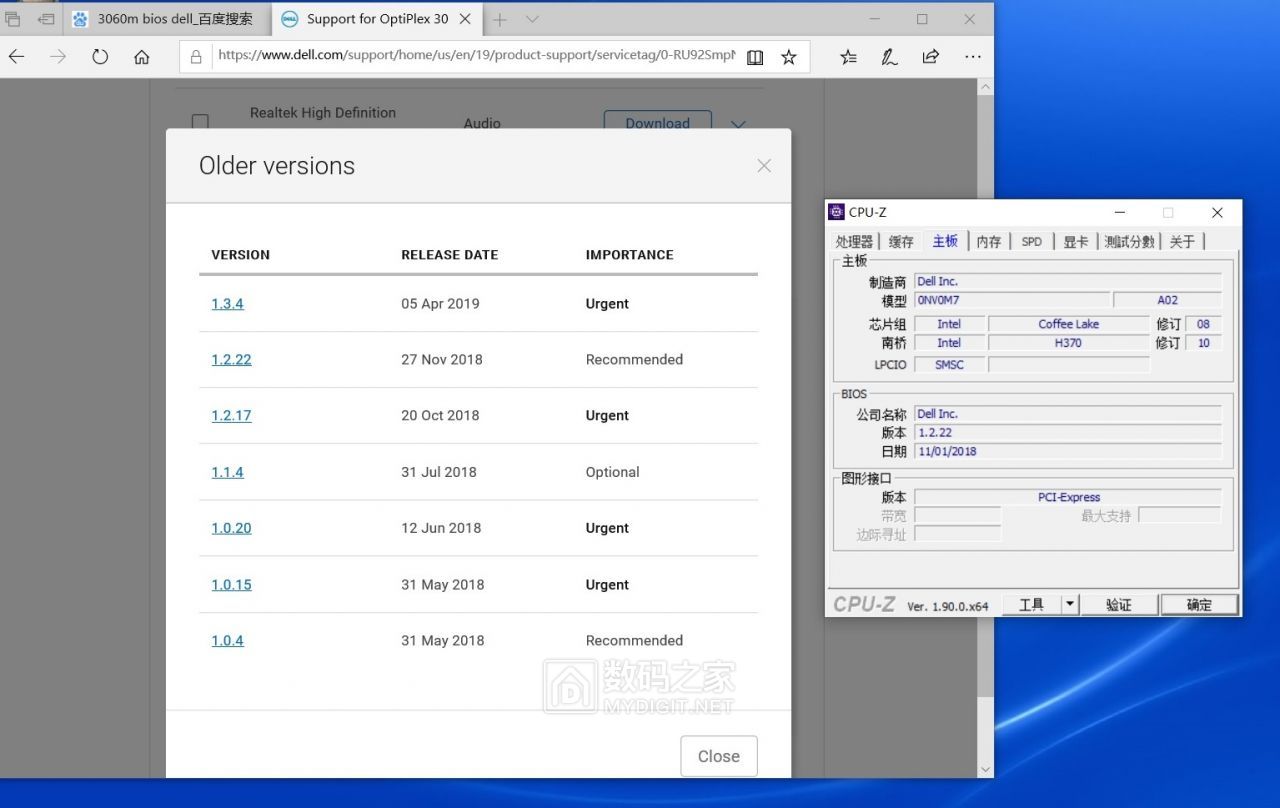Click the Older versions dialog title
Viewport: 1280px width, 808px height.
point(277,166)
